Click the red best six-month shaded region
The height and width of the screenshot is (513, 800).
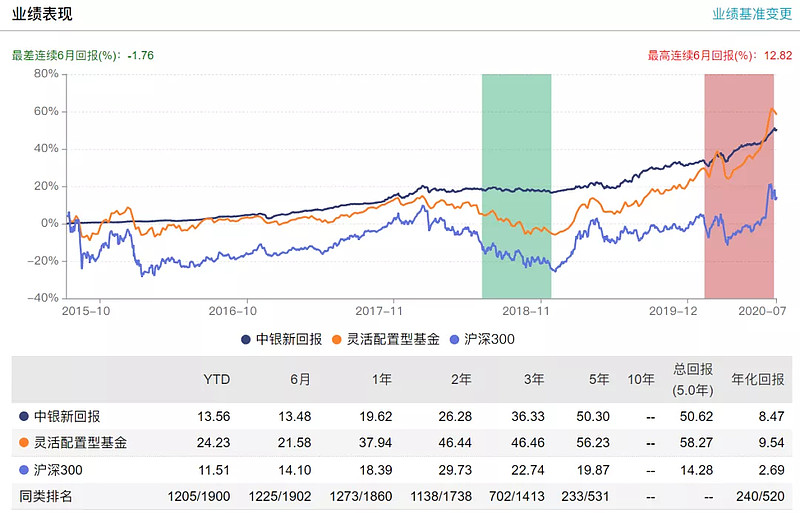click(x=739, y=185)
